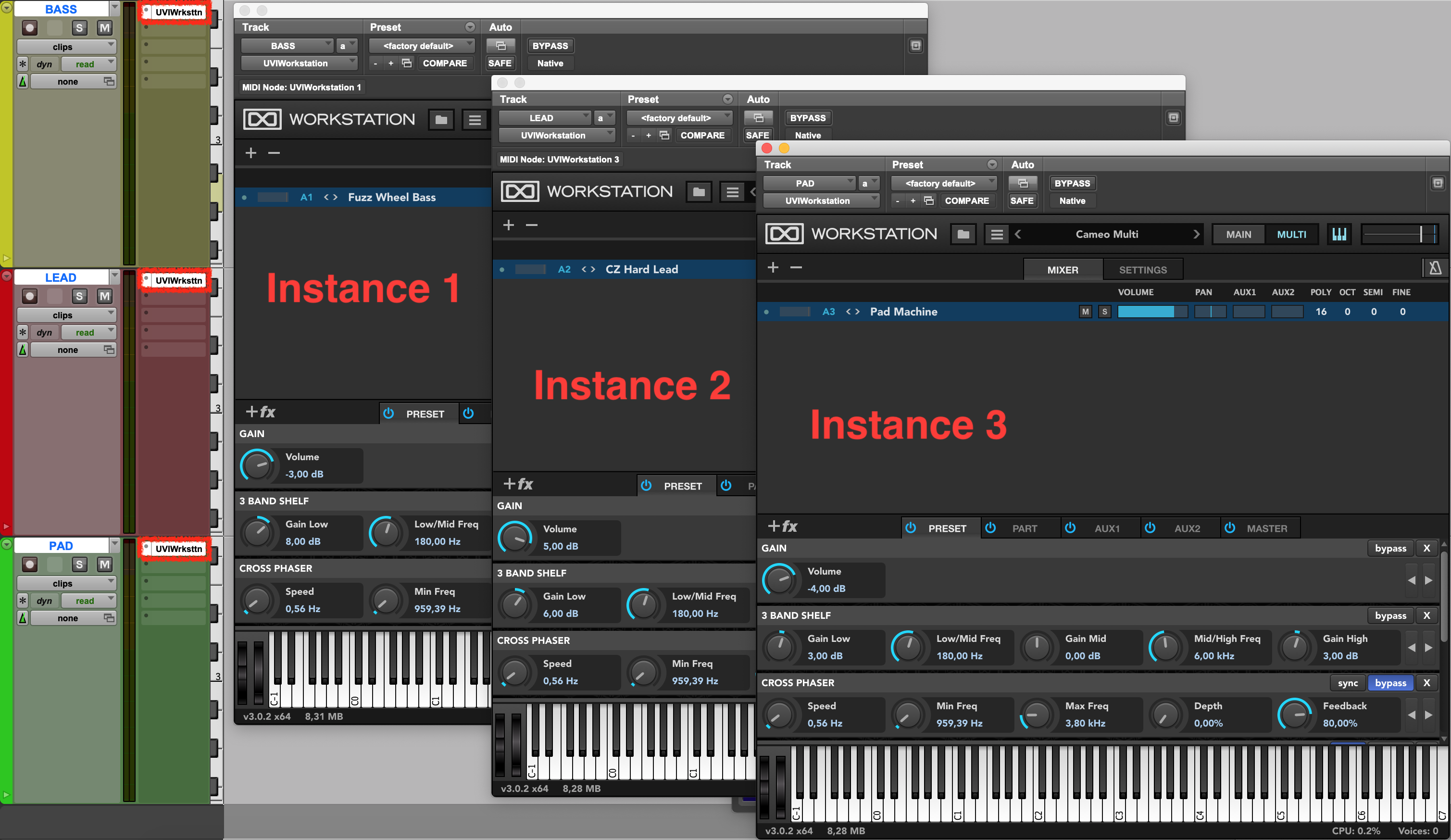Image resolution: width=1451 pixels, height=840 pixels.
Task: Click SAFE in PAD plugin header
Action: click(1022, 201)
